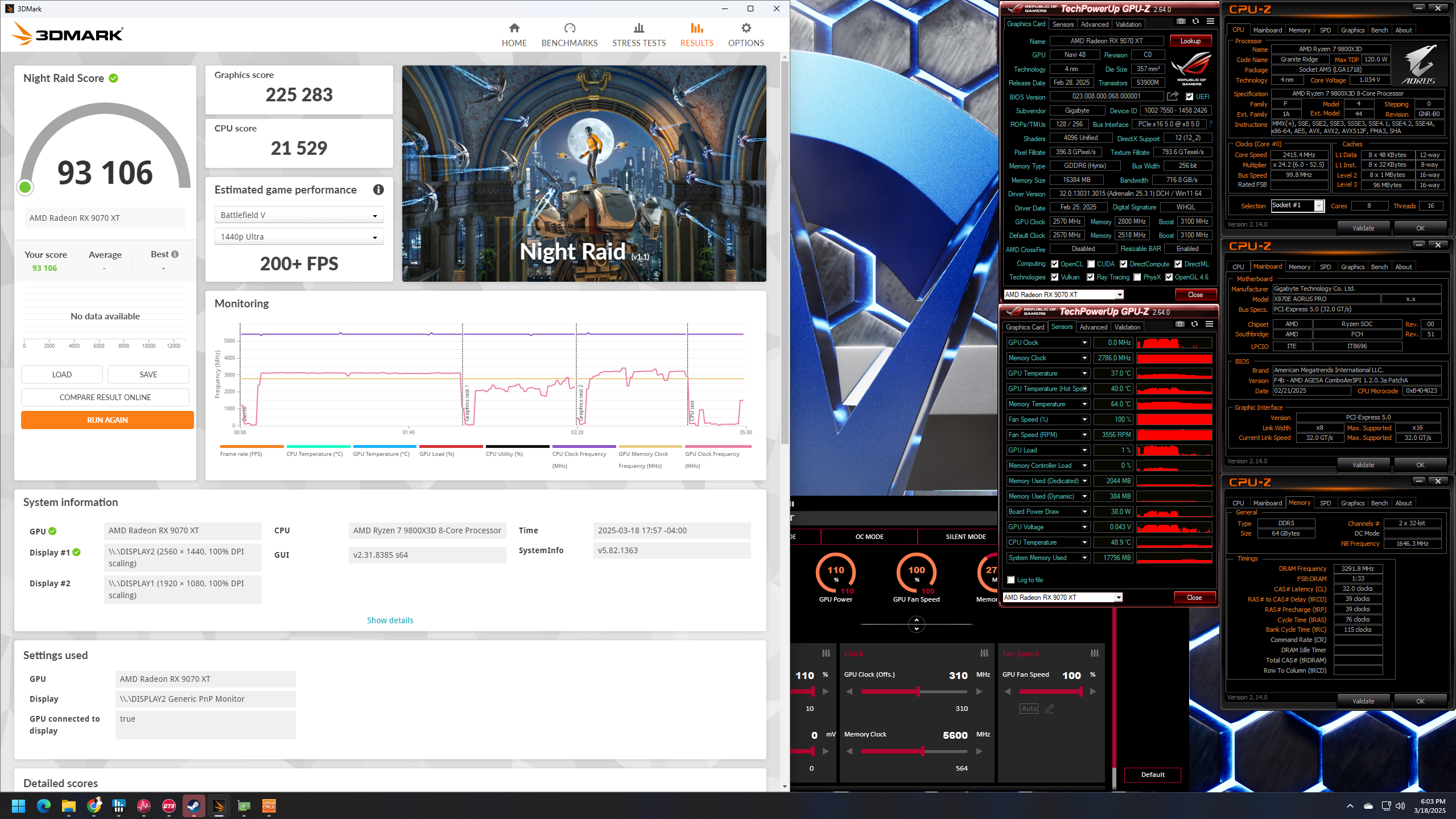
Task: Open Memory Temperature sensor dropdown arrow
Action: point(1084,404)
